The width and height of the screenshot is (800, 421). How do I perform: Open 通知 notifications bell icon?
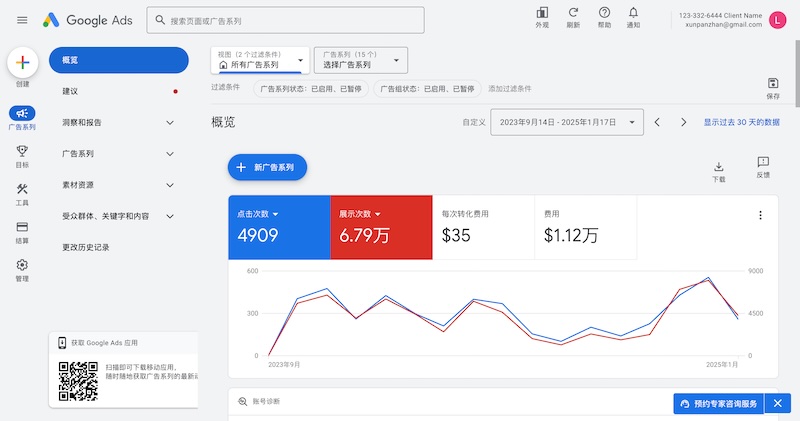coord(633,13)
